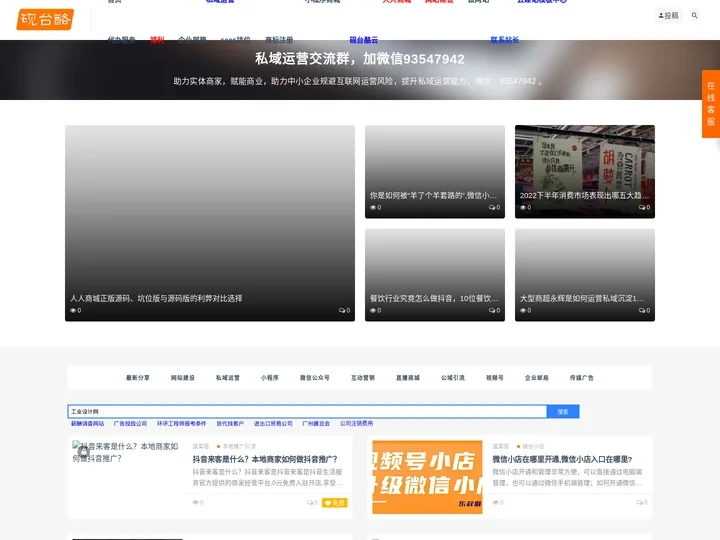Click comment icon on 餐饮行业 card
720x540 pixels.
(491, 310)
